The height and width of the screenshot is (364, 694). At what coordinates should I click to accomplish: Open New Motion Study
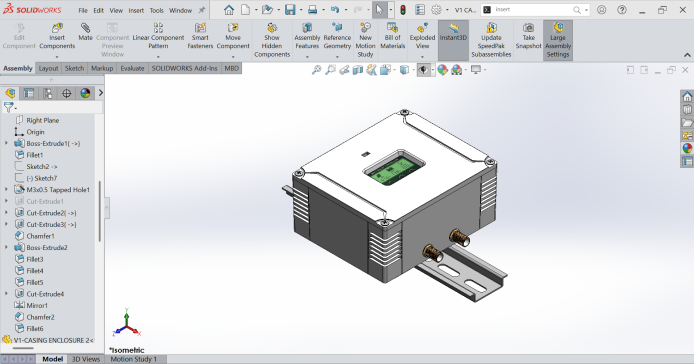[365, 40]
